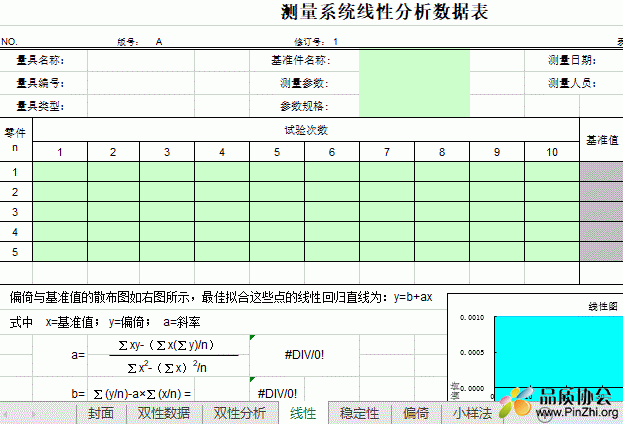Viewport: 623px width, 424px height.
Task: Click the green 参数规格 input cell
Action: pos(414,106)
